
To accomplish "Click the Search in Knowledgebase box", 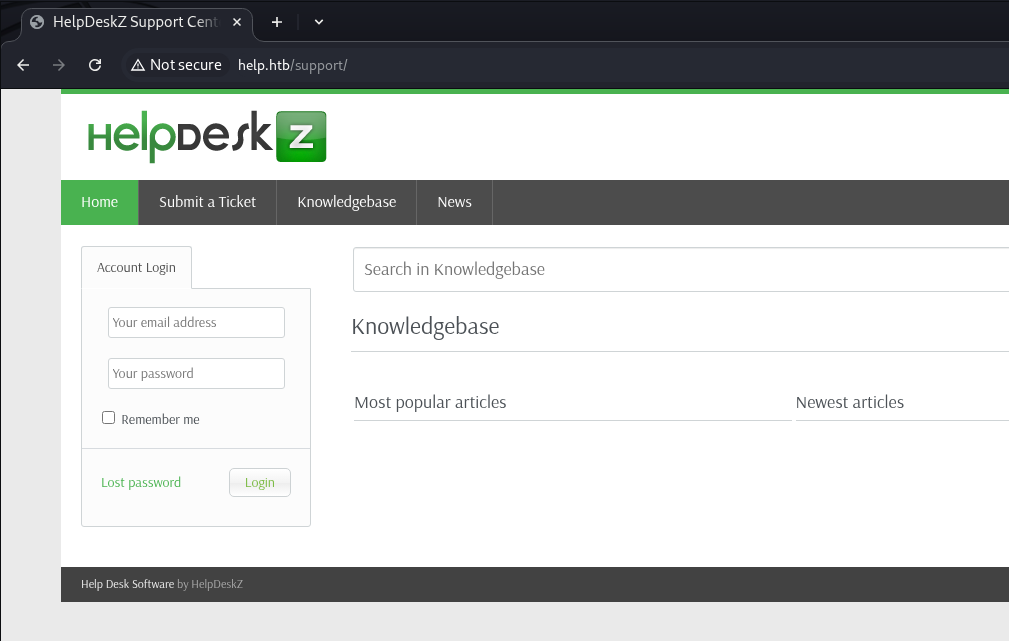I will [680, 269].
